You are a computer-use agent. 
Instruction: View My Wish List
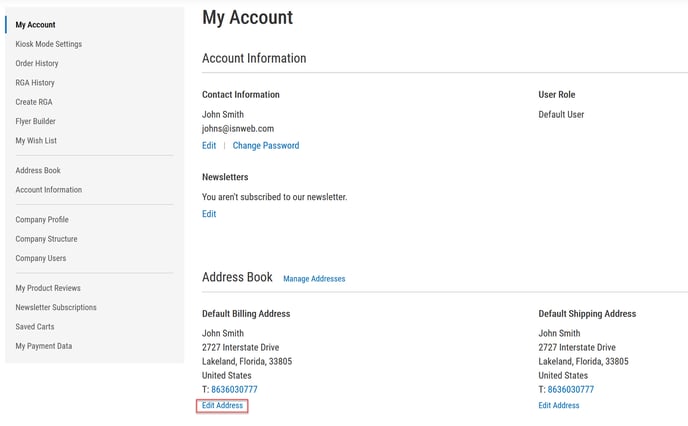tap(36, 141)
